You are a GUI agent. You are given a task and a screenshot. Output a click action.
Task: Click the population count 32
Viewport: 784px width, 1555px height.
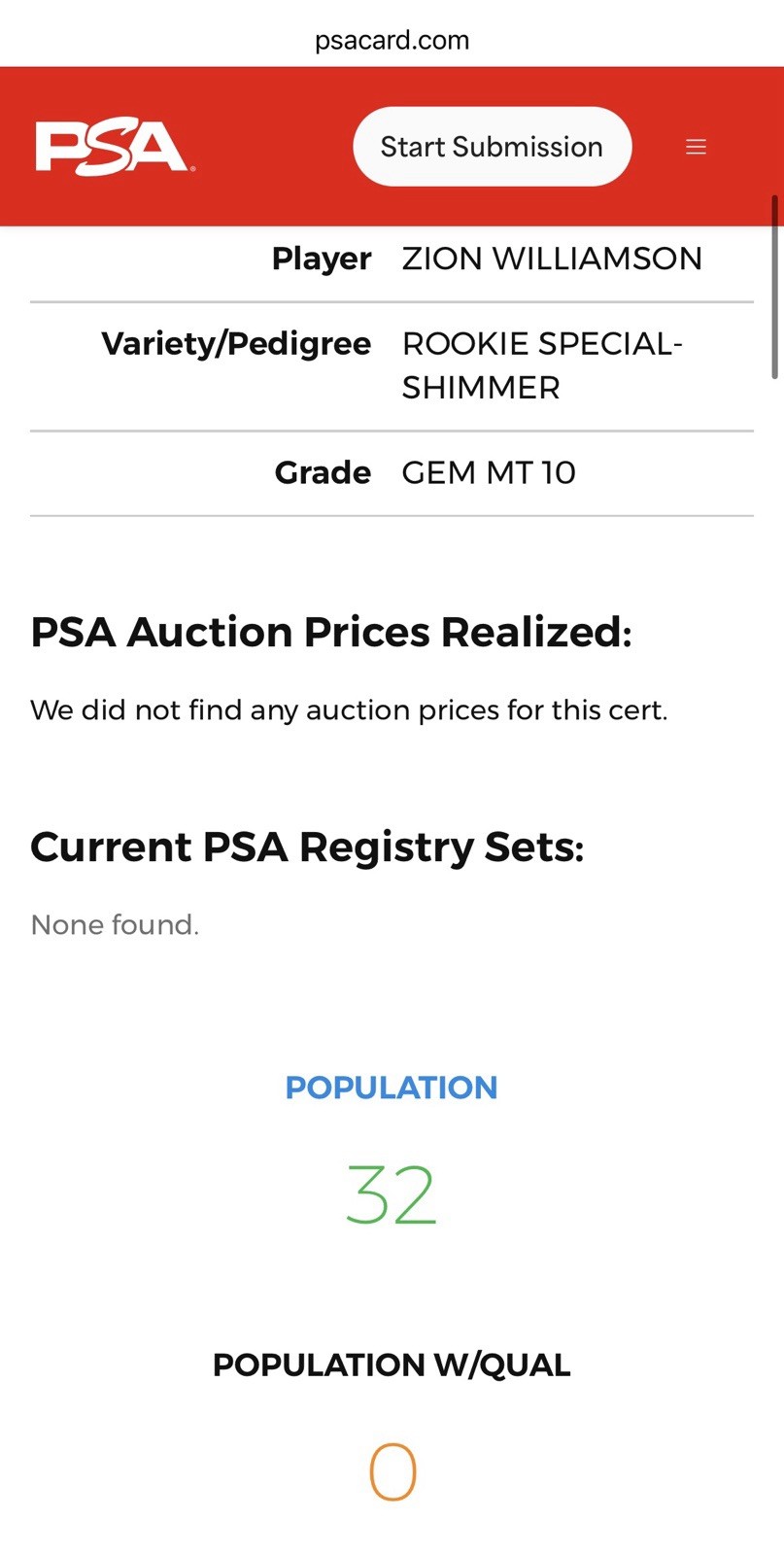[x=392, y=1195]
